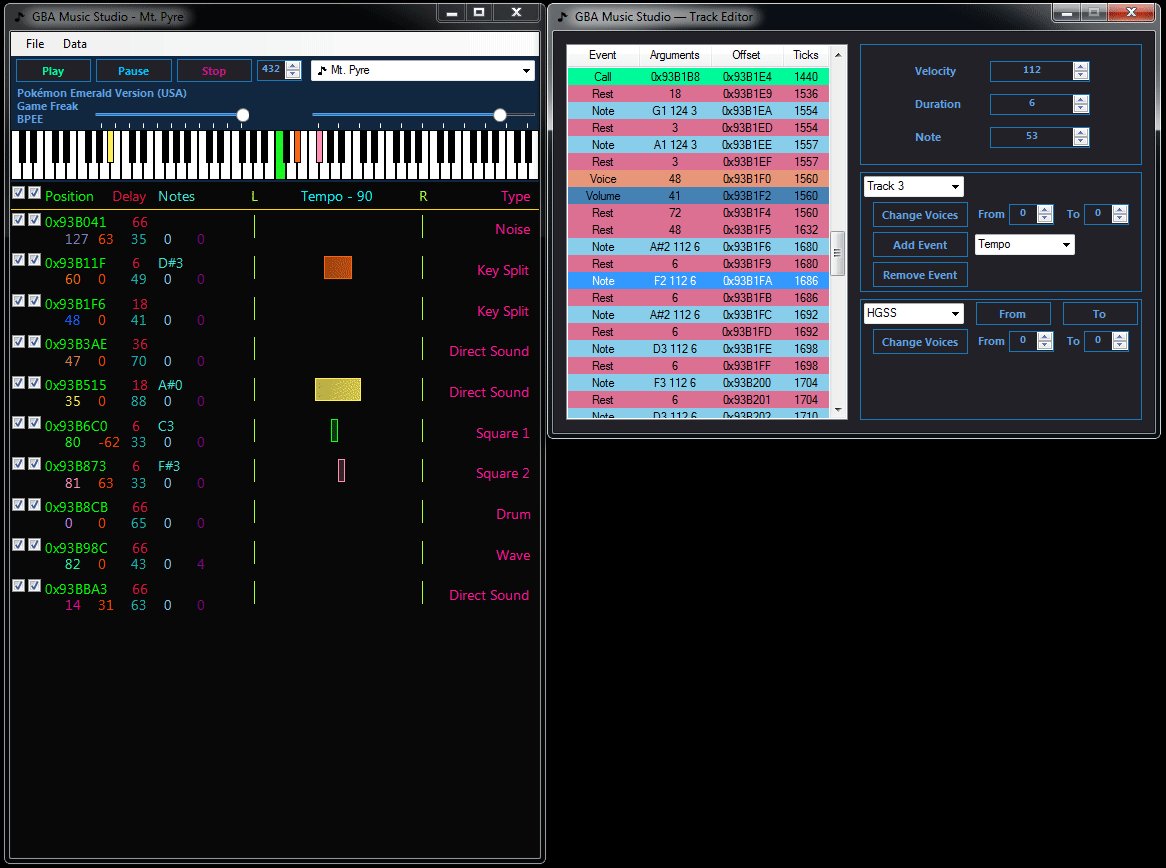The height and width of the screenshot is (868, 1166).
Task: Click the song number field showing 432
Action: [271, 69]
